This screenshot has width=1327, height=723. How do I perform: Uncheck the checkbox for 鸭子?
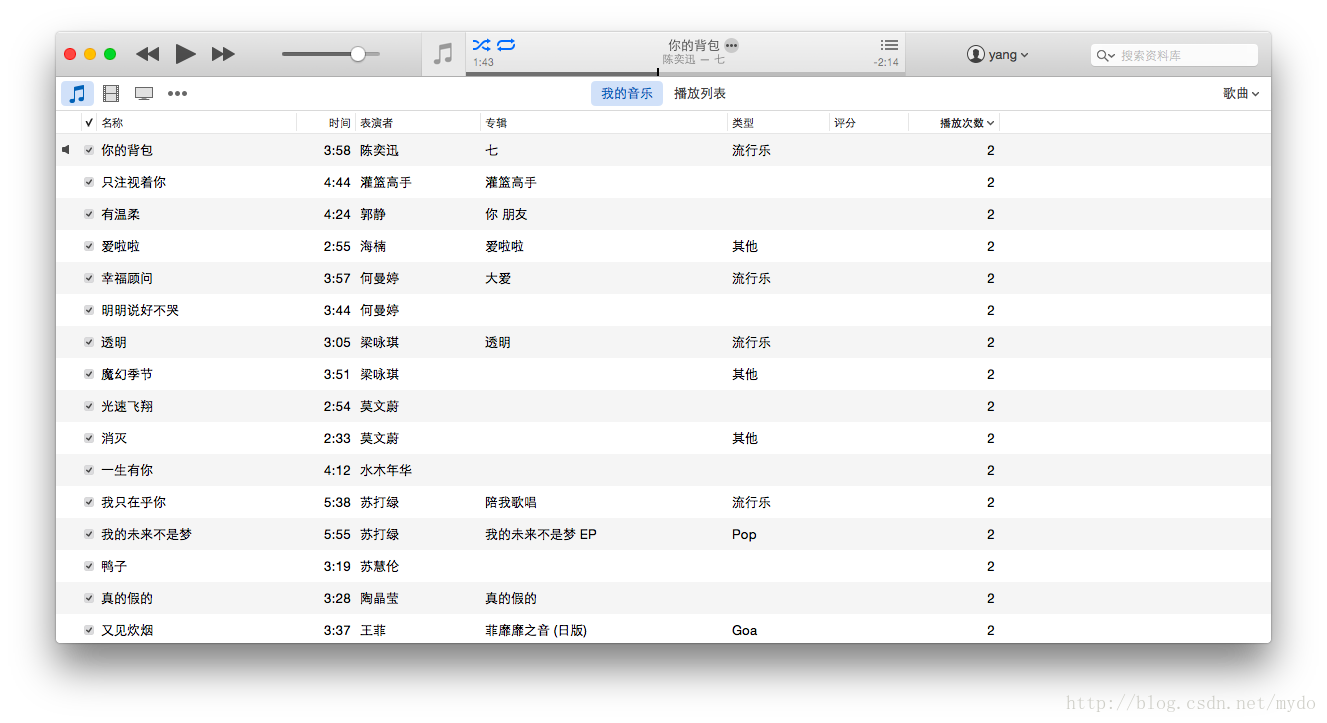(x=89, y=566)
